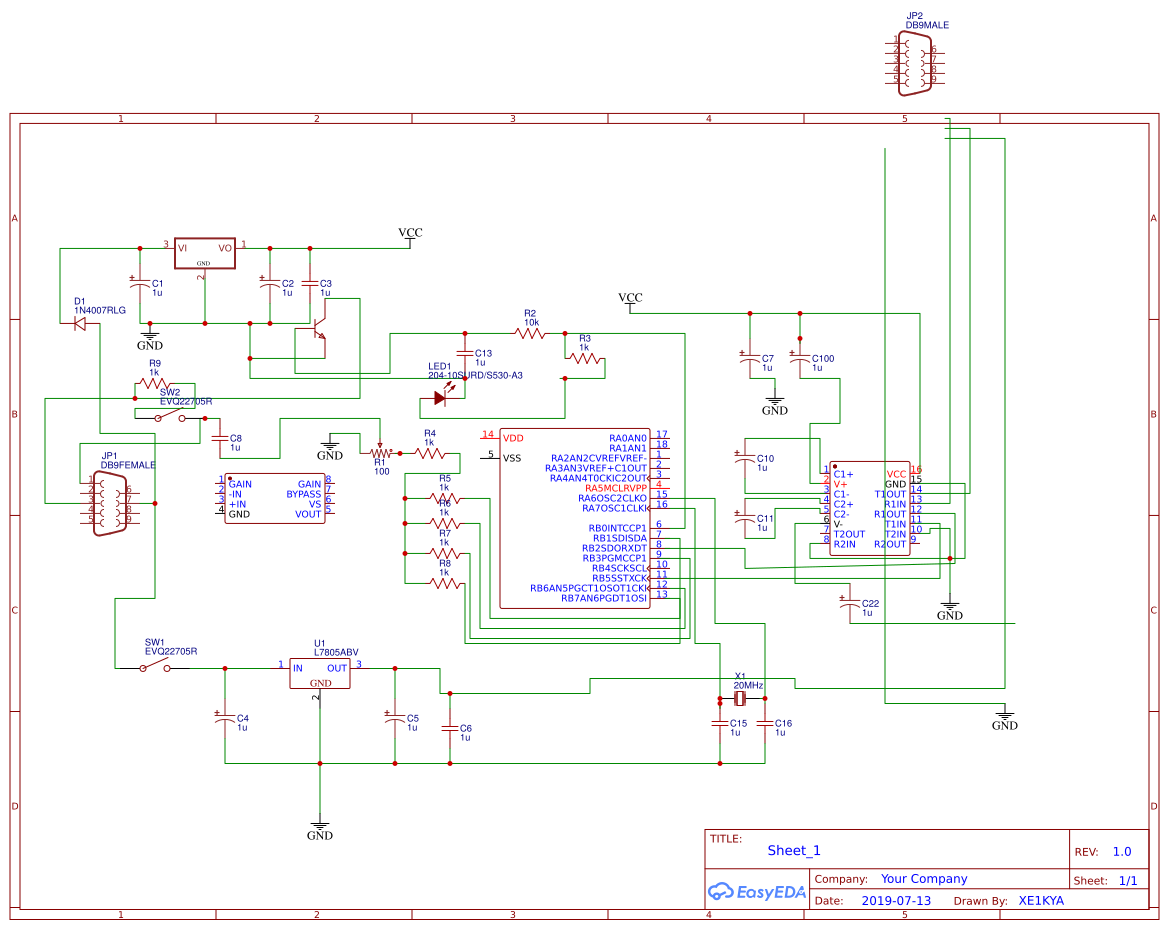Image resolution: width=1169 pixels, height=930 pixels.
Task: Click the R1 100 potentiometer symbol
Action: pos(380,452)
